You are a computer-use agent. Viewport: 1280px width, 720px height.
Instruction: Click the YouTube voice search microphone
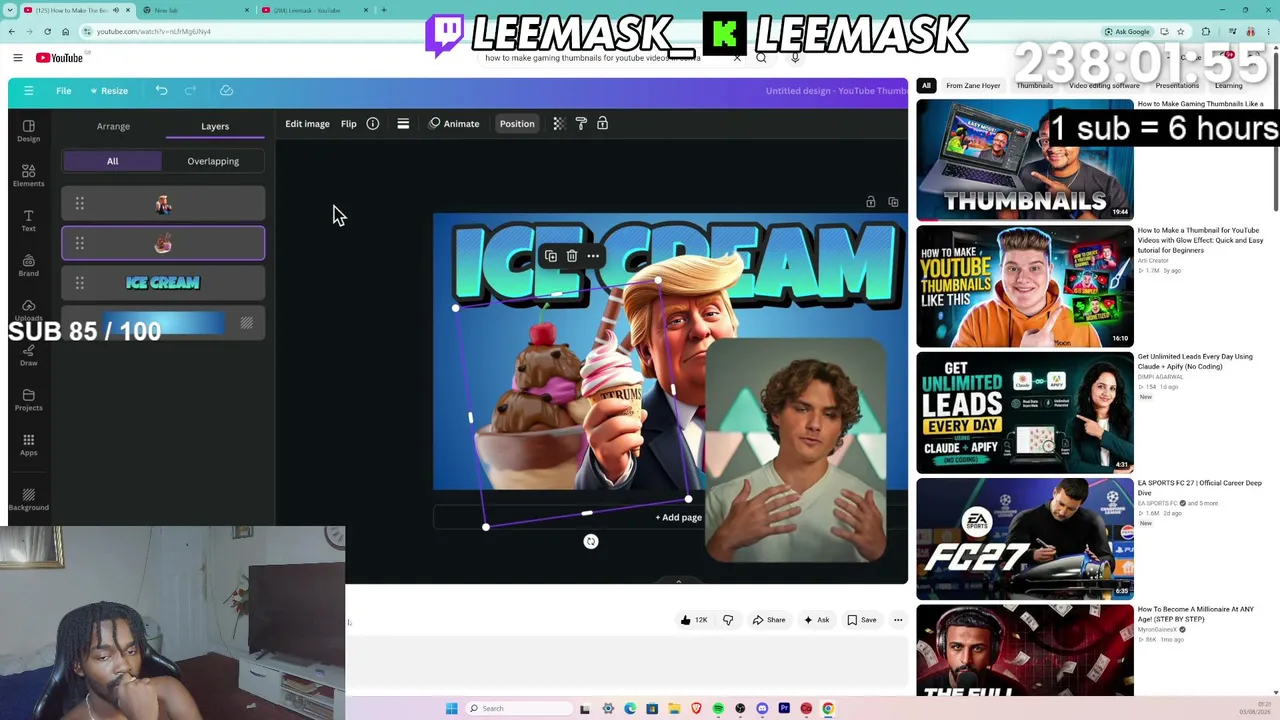coord(795,58)
